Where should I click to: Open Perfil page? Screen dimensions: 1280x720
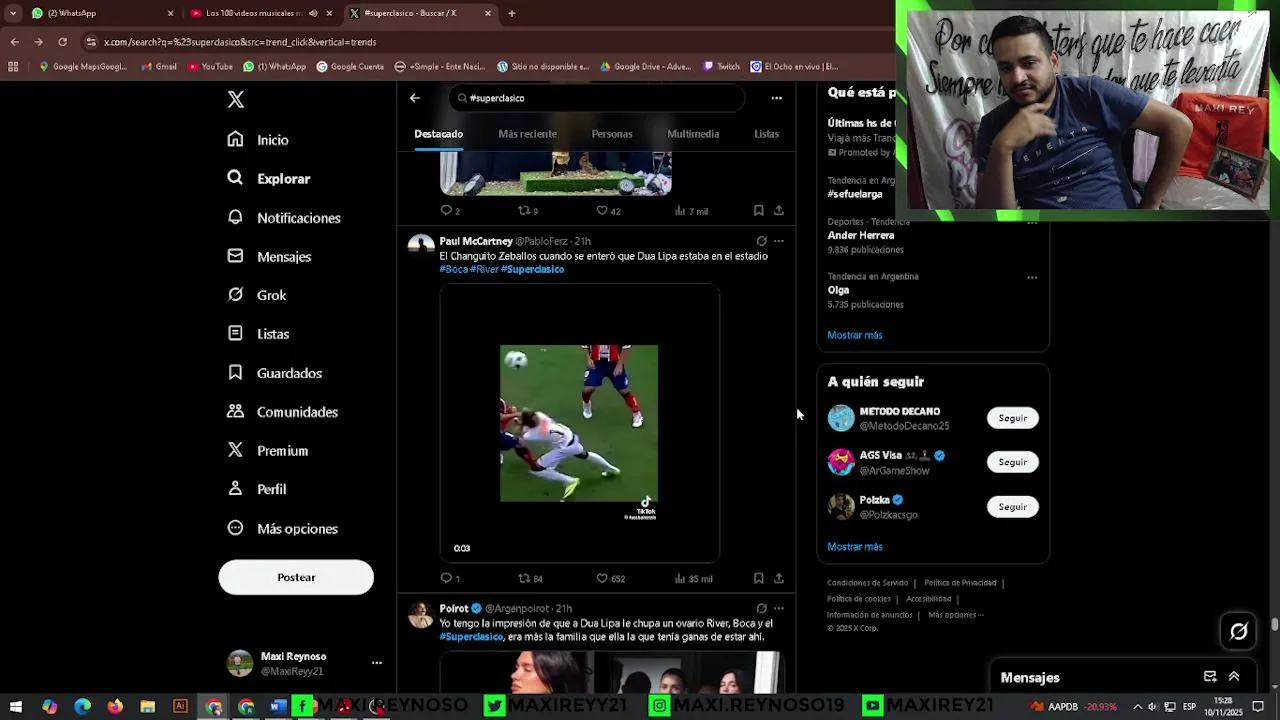tap(257, 489)
